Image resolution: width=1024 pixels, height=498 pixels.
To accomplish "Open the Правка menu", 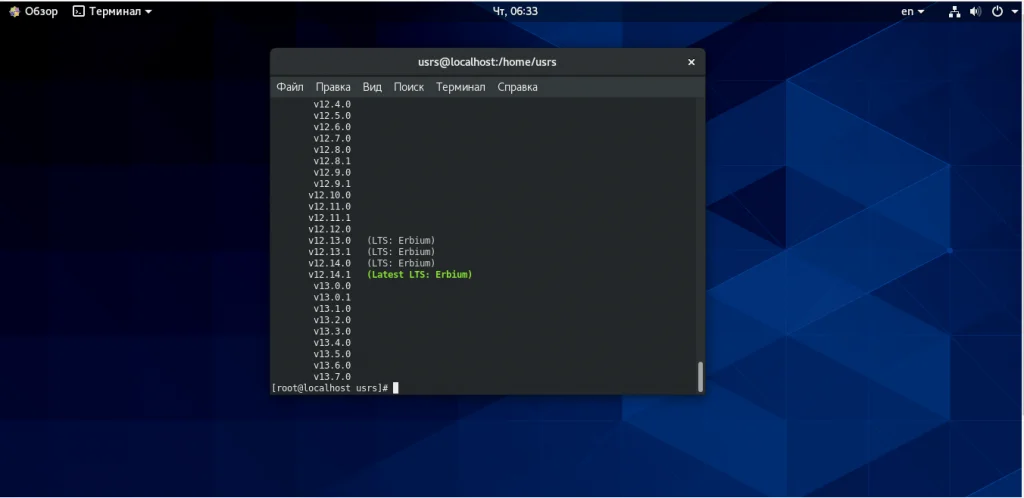I will [x=333, y=87].
